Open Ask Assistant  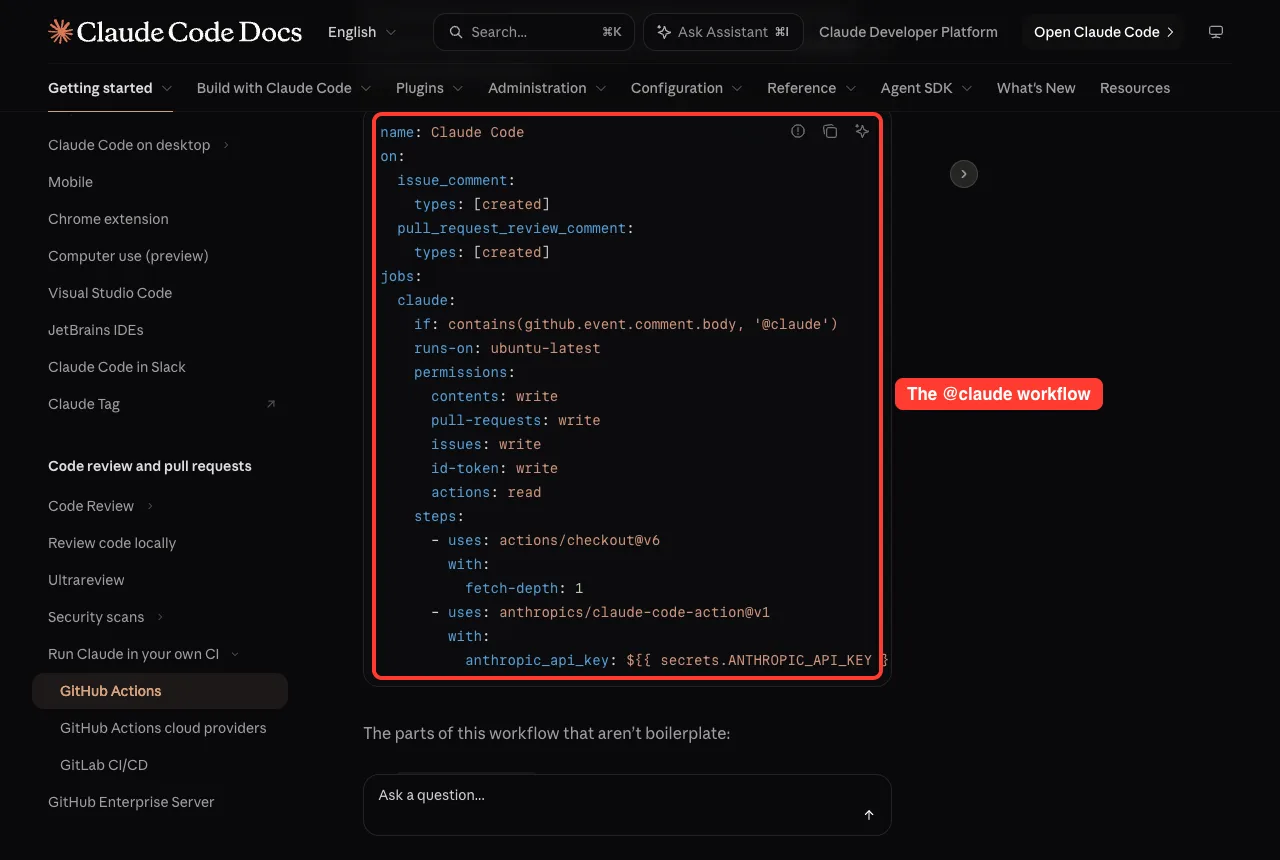(723, 32)
